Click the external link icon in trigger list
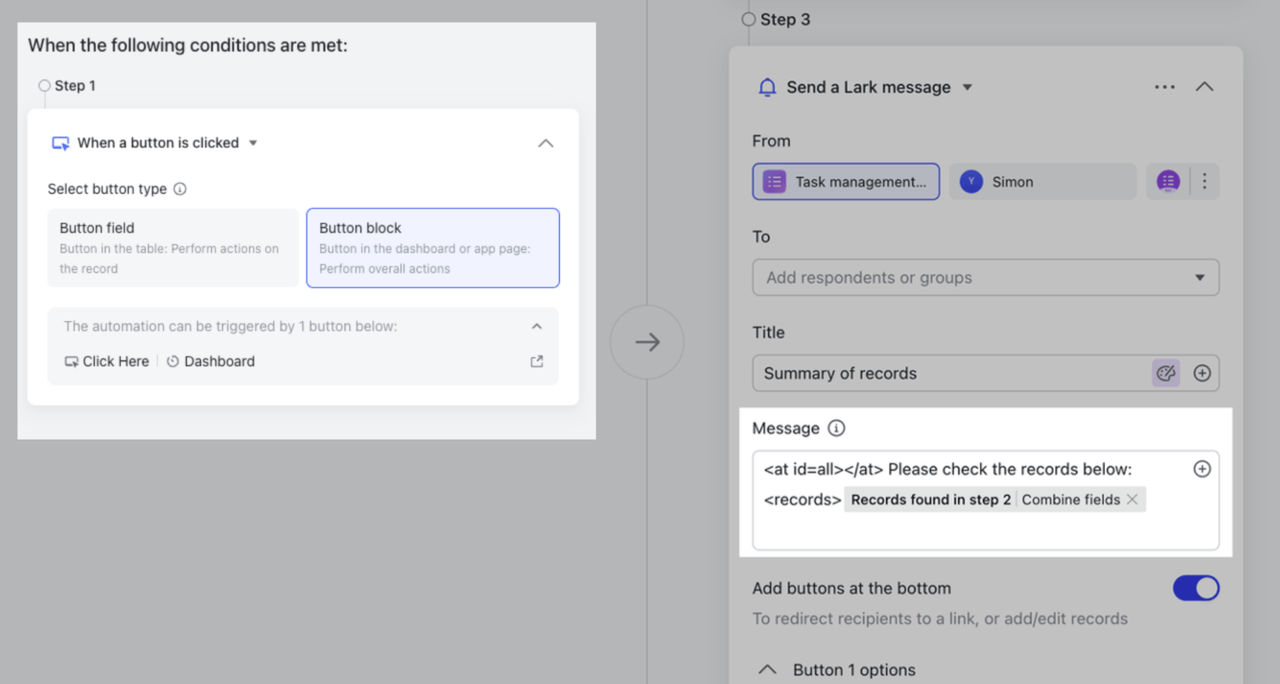The image size is (1280, 684). 537,361
